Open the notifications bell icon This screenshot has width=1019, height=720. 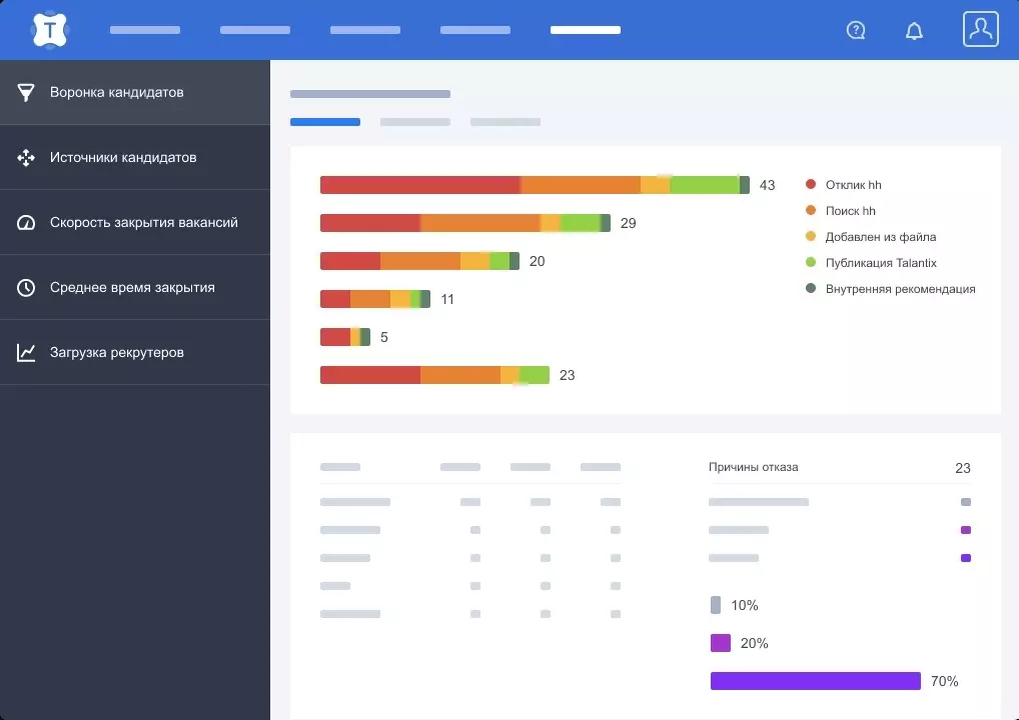[x=914, y=31]
